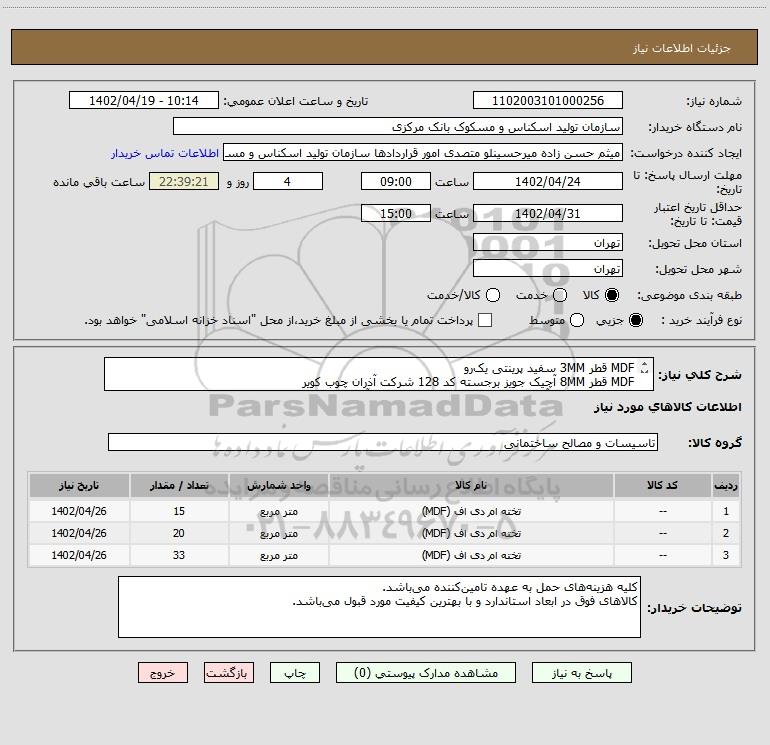
Task: Click the MDF item name in row 1
Action: pos(471,511)
